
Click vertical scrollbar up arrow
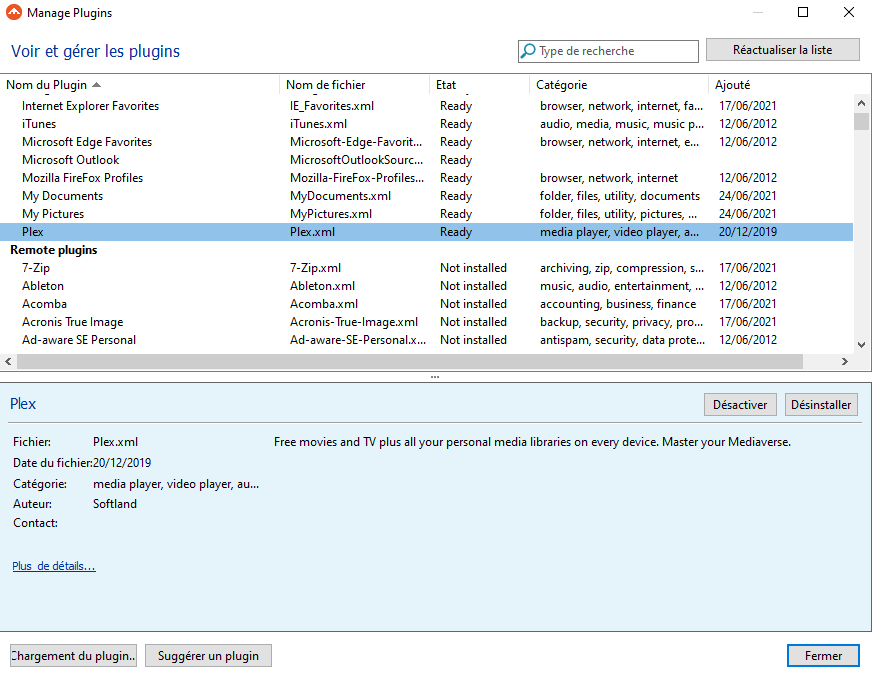coord(861,103)
